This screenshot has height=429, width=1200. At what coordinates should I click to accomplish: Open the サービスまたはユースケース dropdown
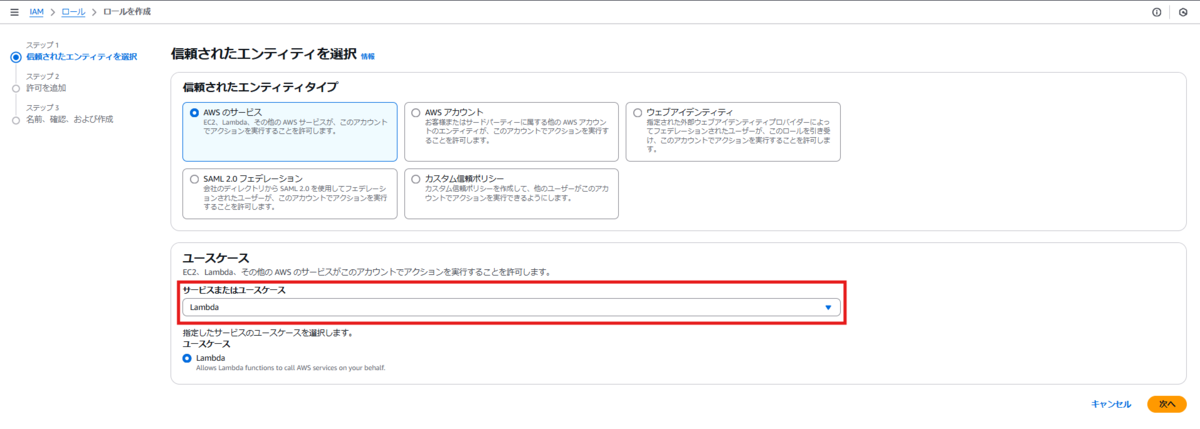point(511,307)
